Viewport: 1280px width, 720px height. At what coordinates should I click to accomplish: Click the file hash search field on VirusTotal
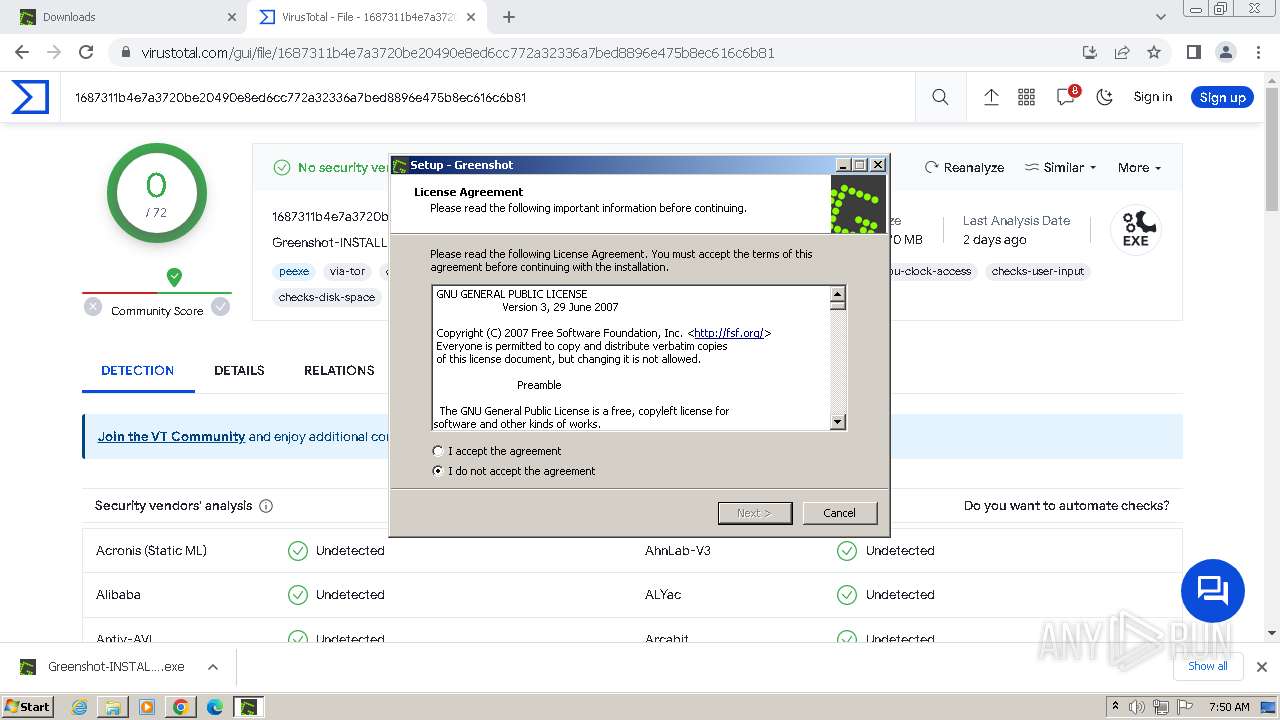point(490,97)
